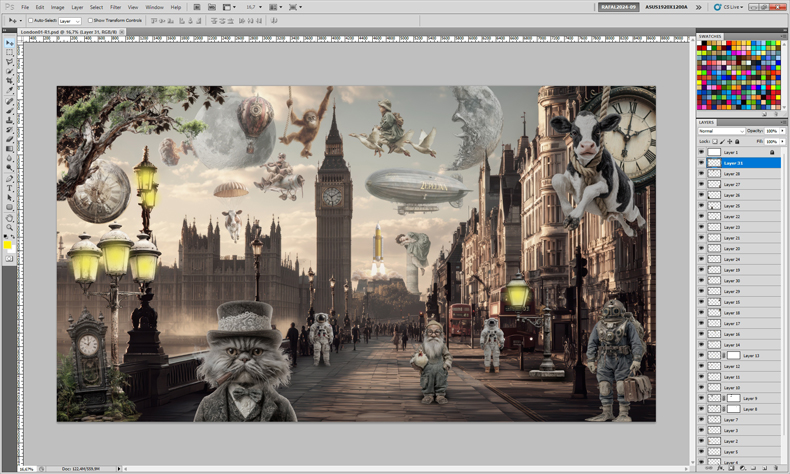Select the Lasso tool
The width and height of the screenshot is (790, 474).
click(x=10, y=62)
